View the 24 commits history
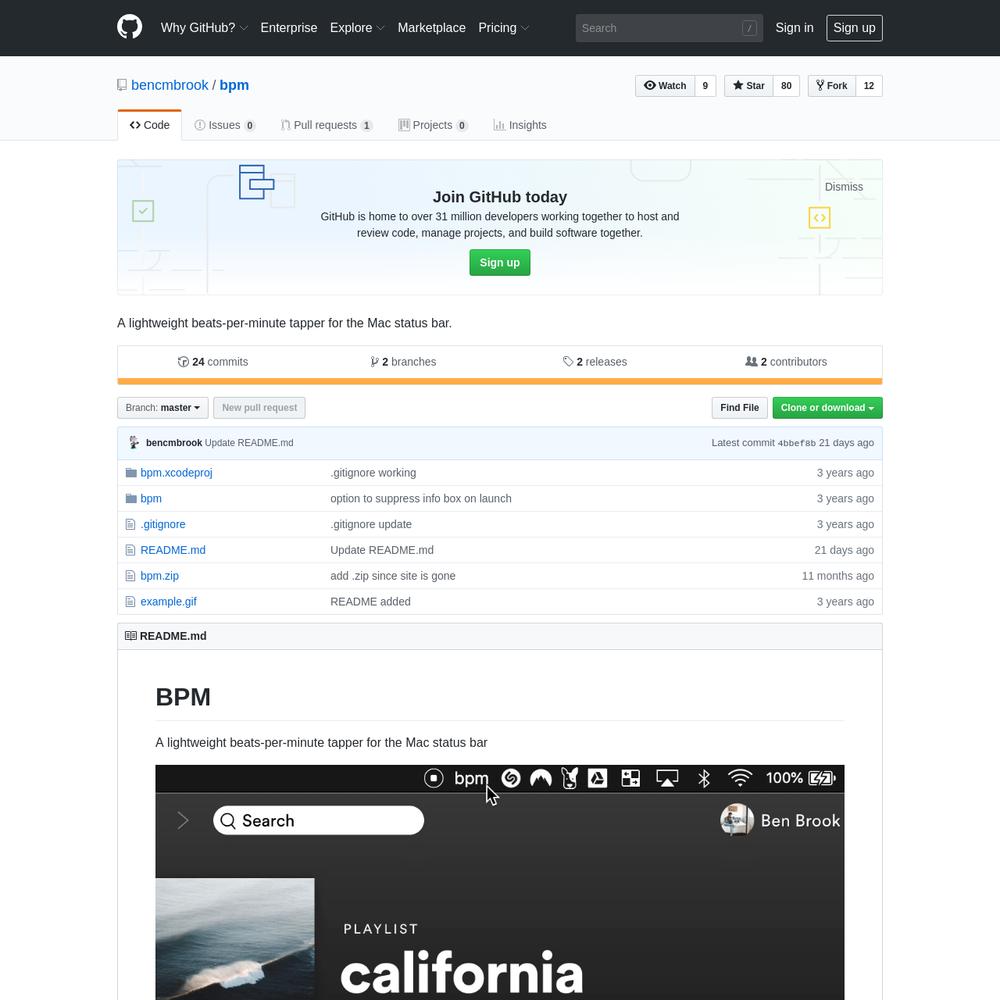 213,362
